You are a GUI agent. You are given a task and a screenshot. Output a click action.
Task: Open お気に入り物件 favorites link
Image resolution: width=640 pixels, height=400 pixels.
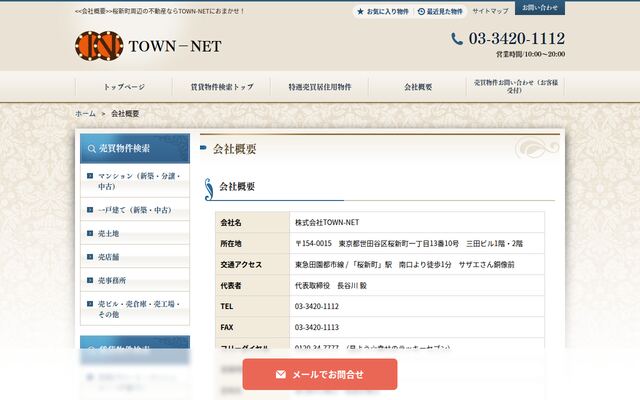click(383, 11)
